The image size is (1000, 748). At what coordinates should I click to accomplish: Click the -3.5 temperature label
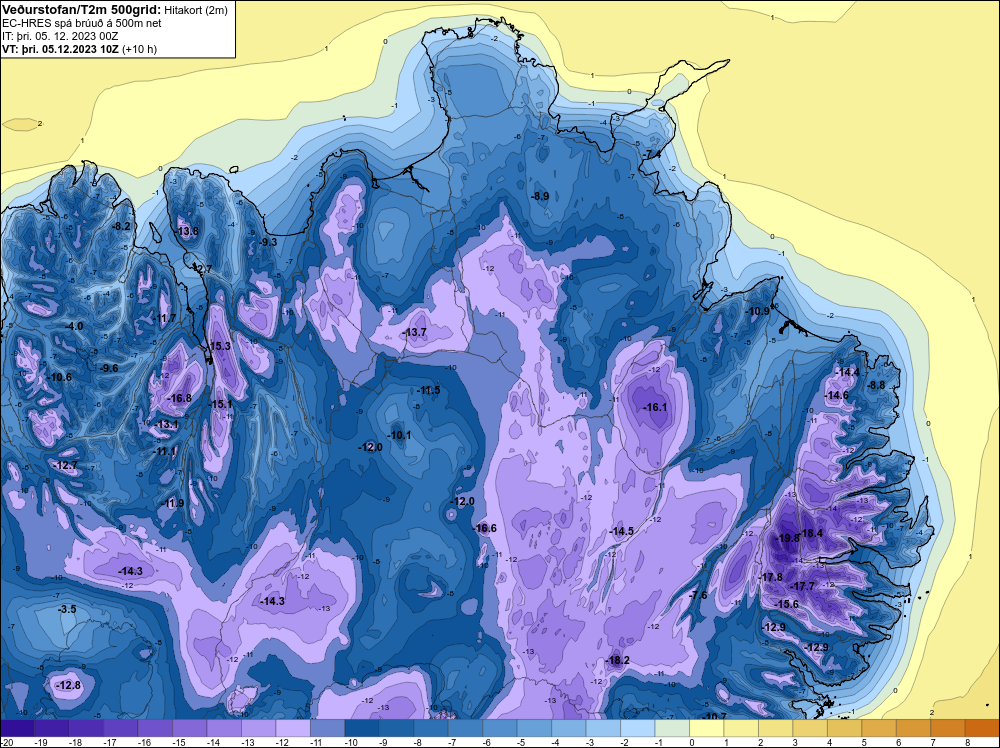(66, 609)
